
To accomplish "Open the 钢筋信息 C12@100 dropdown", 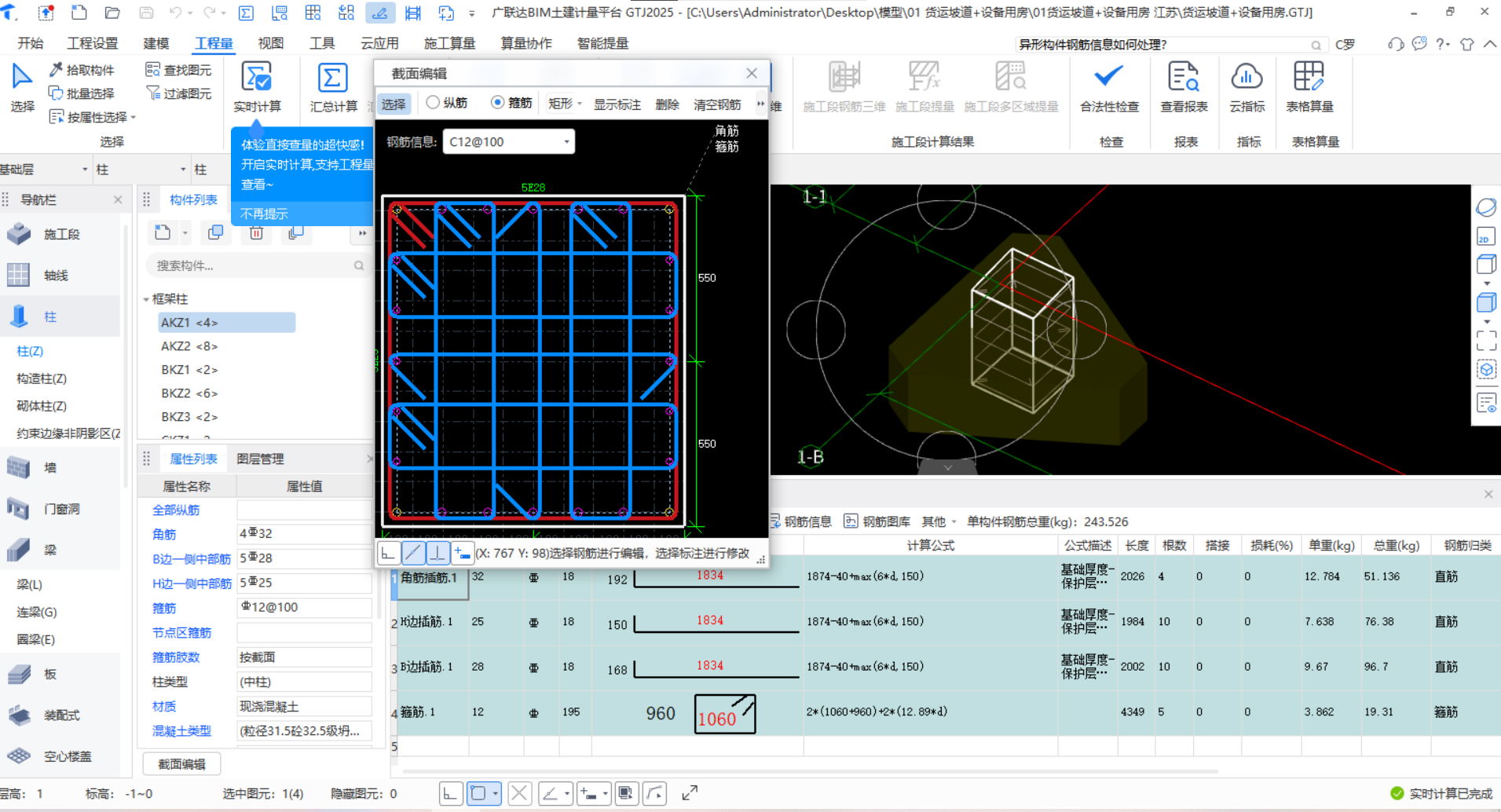I will coord(509,141).
